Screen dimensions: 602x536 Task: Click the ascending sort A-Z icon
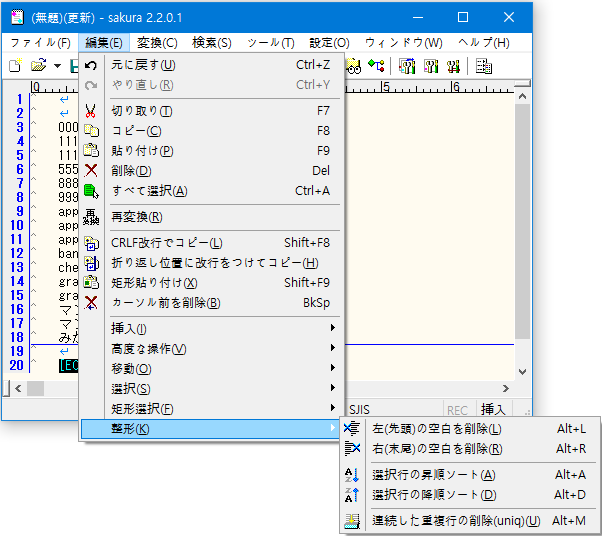point(351,475)
